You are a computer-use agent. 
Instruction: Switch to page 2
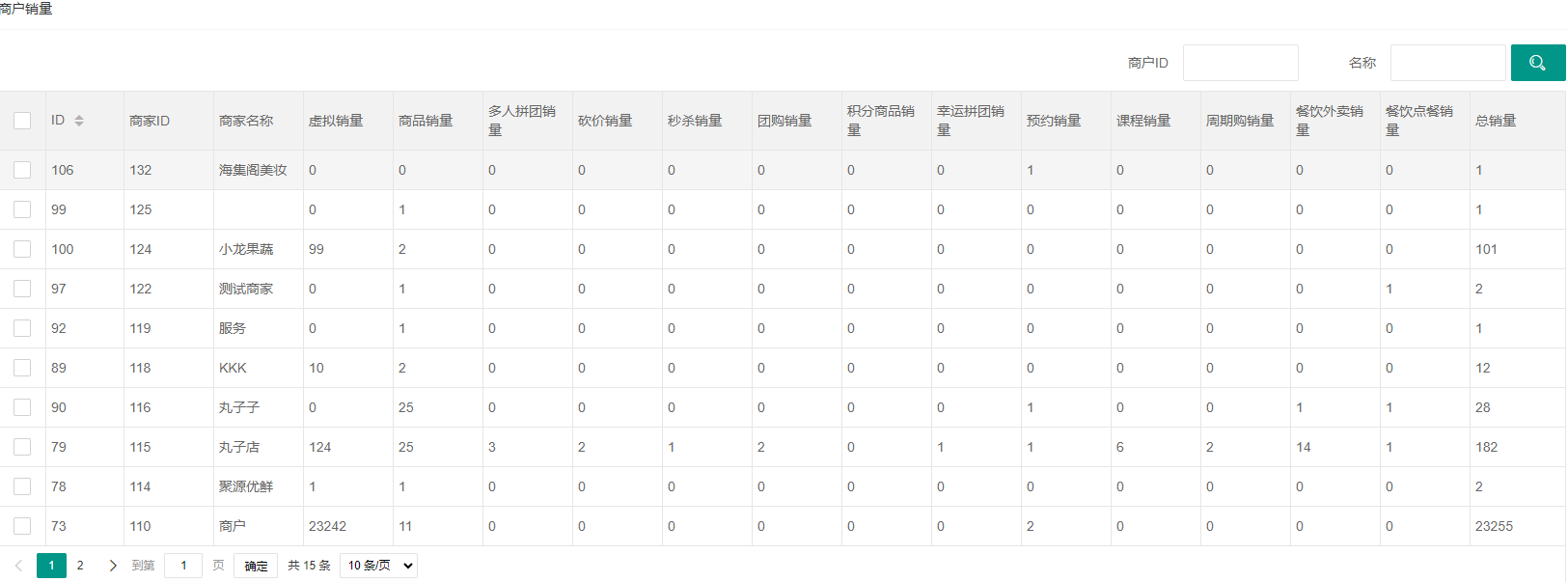coord(80,566)
